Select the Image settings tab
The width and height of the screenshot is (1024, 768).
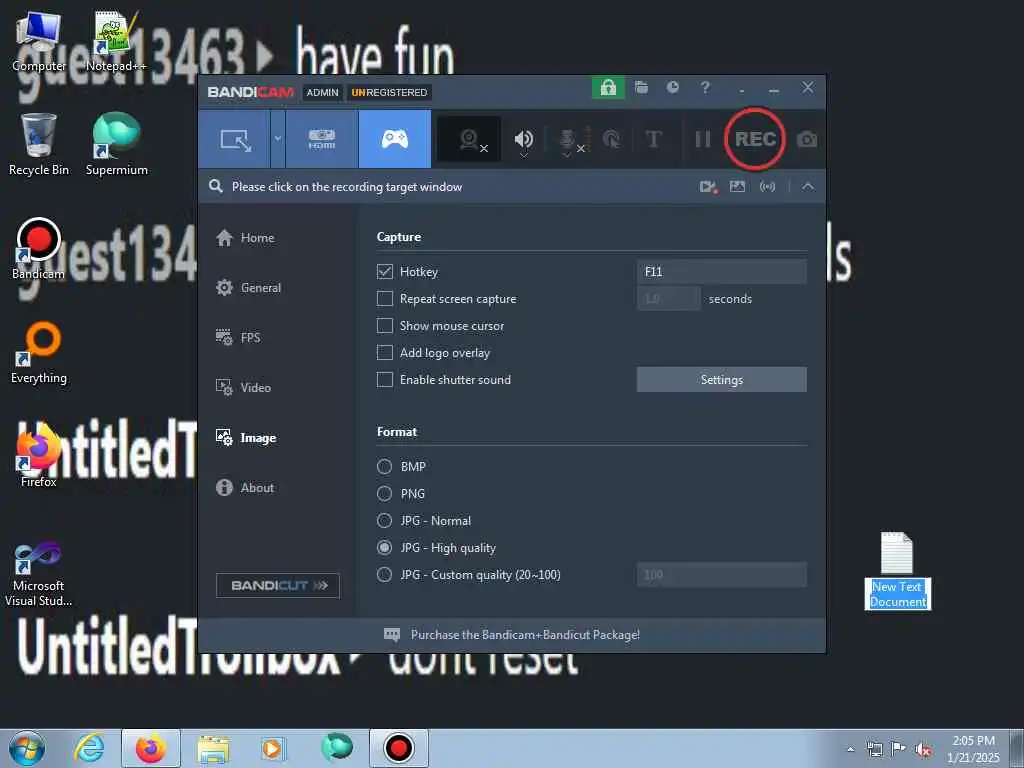246,438
